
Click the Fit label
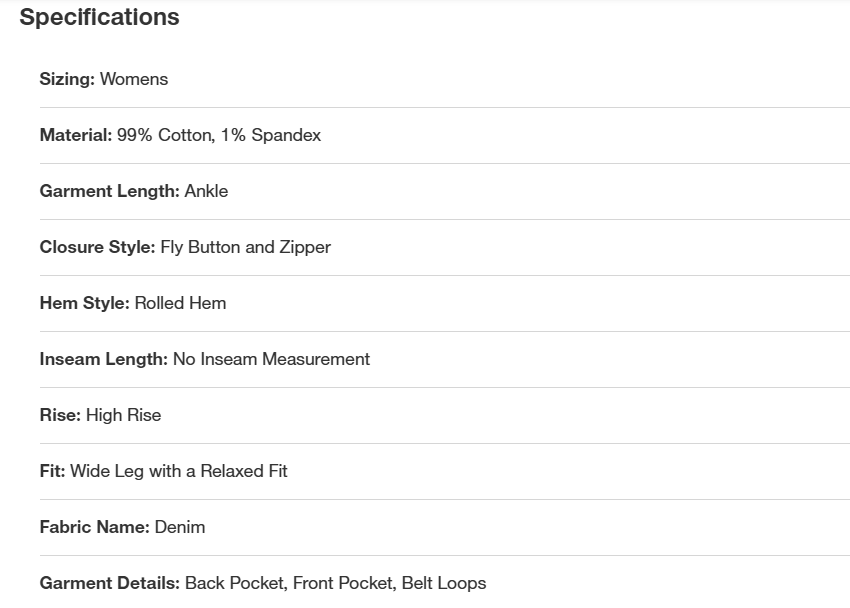click(x=52, y=471)
